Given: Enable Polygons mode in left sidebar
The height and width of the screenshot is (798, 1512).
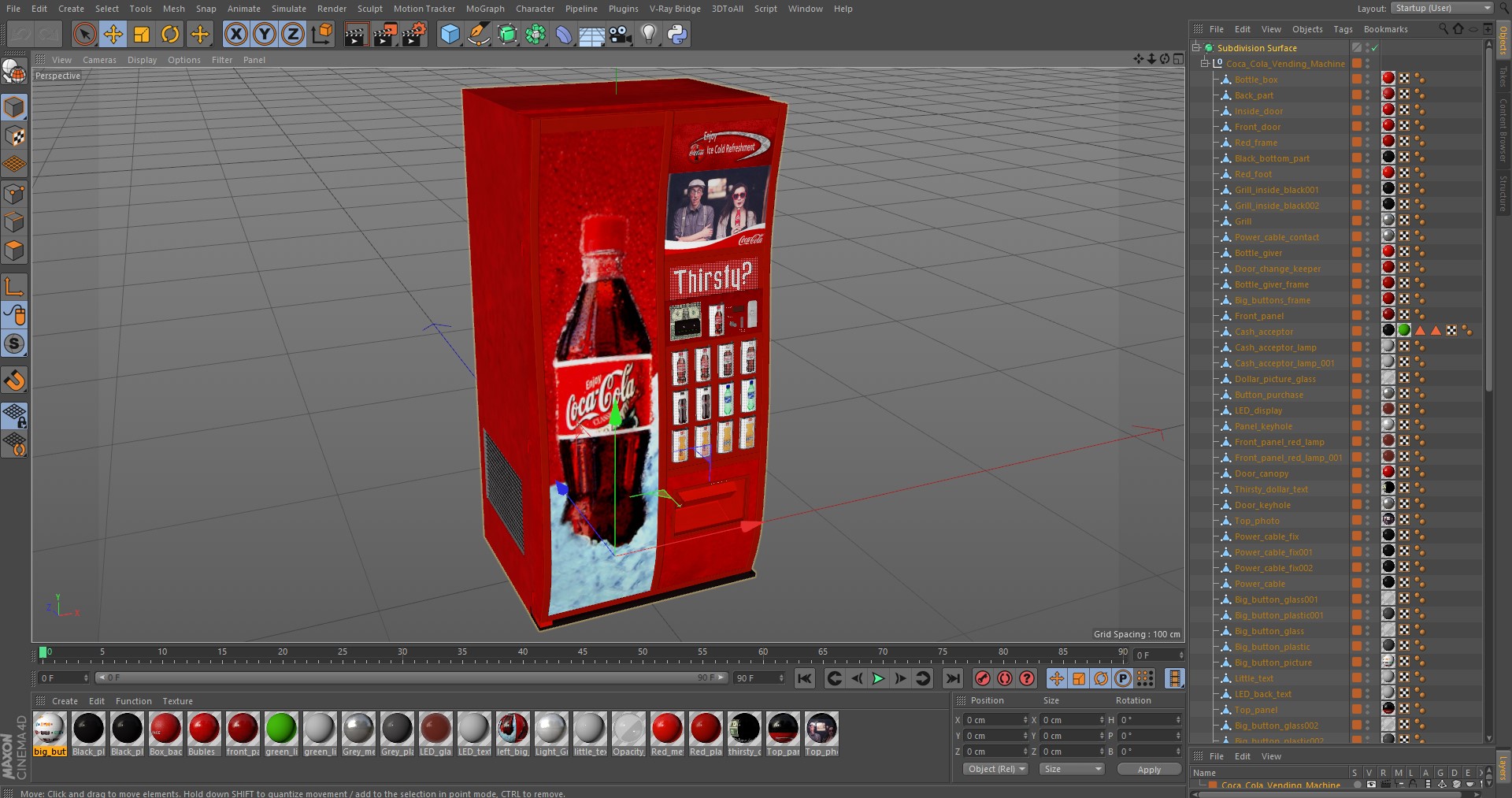Looking at the screenshot, I should point(14,251).
